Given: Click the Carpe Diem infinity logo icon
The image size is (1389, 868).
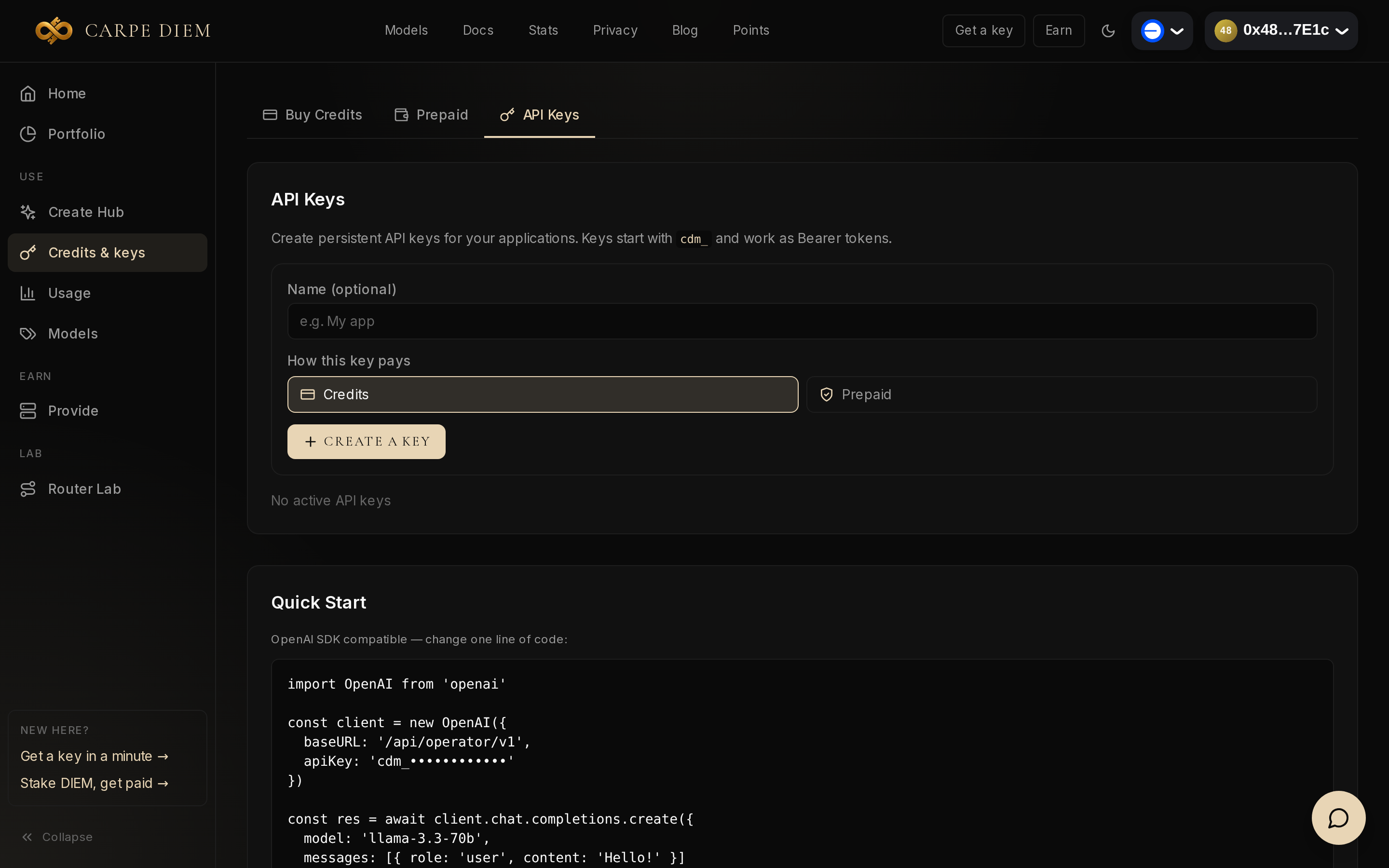Looking at the screenshot, I should click(x=54, y=30).
